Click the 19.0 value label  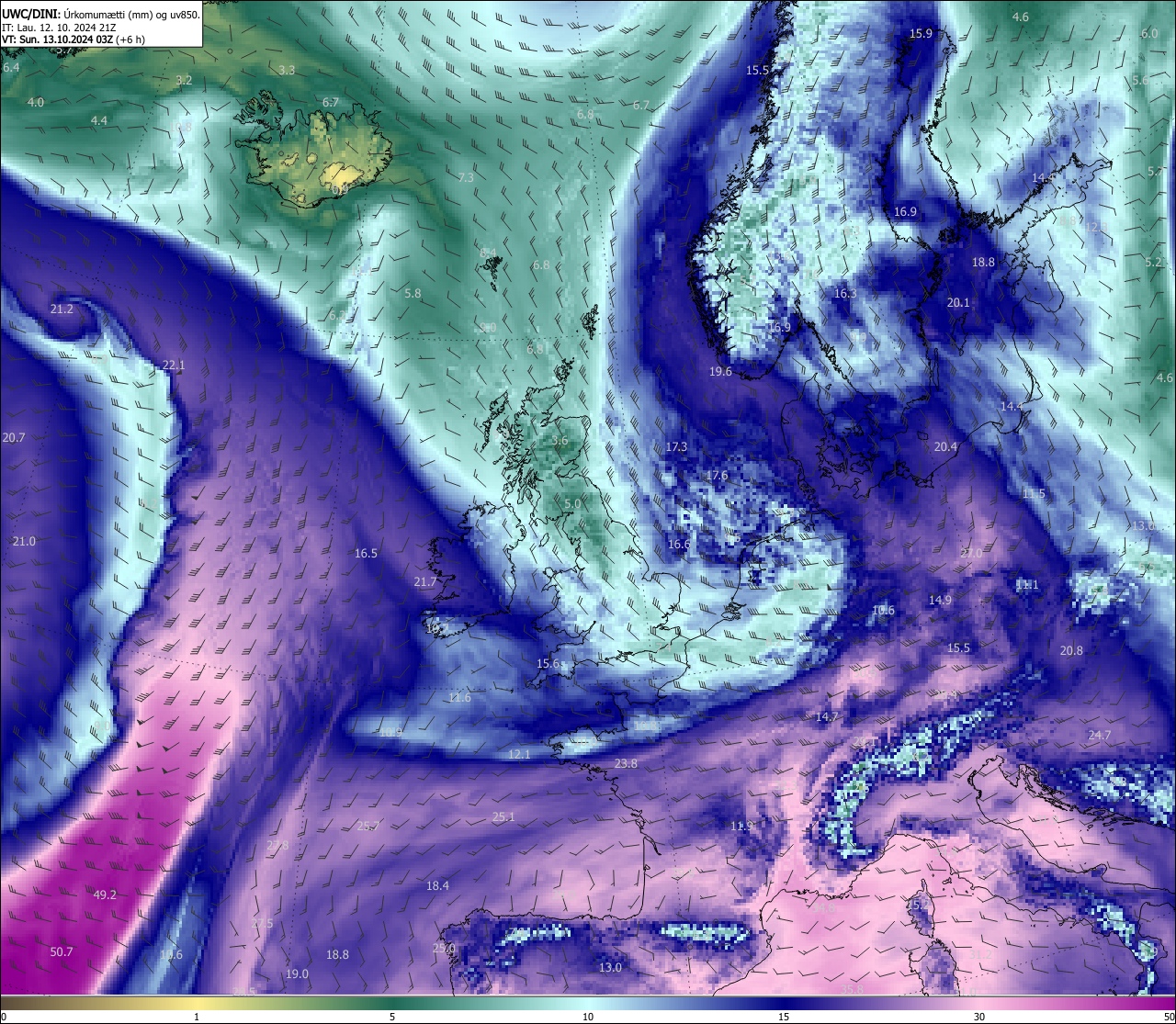[297, 973]
